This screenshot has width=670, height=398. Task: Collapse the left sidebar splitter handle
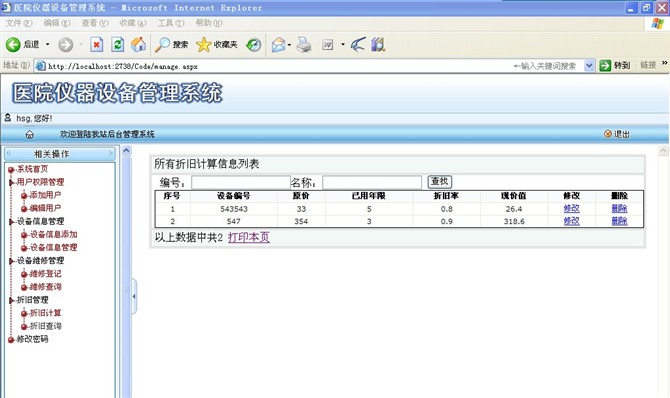pos(134,296)
